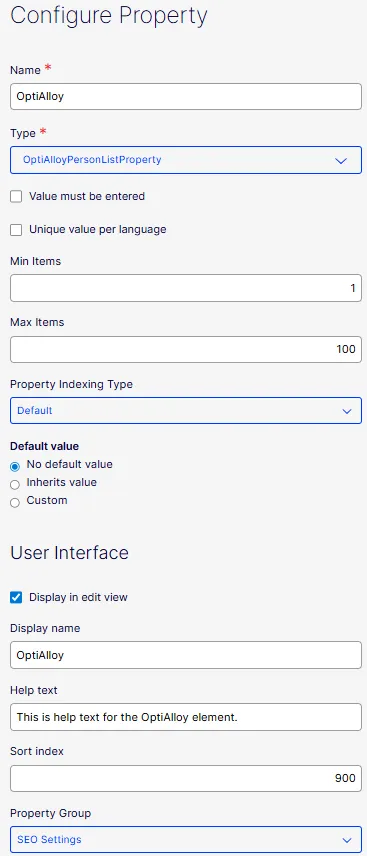Click the Sort index label
The image size is (367, 856).
point(37,751)
